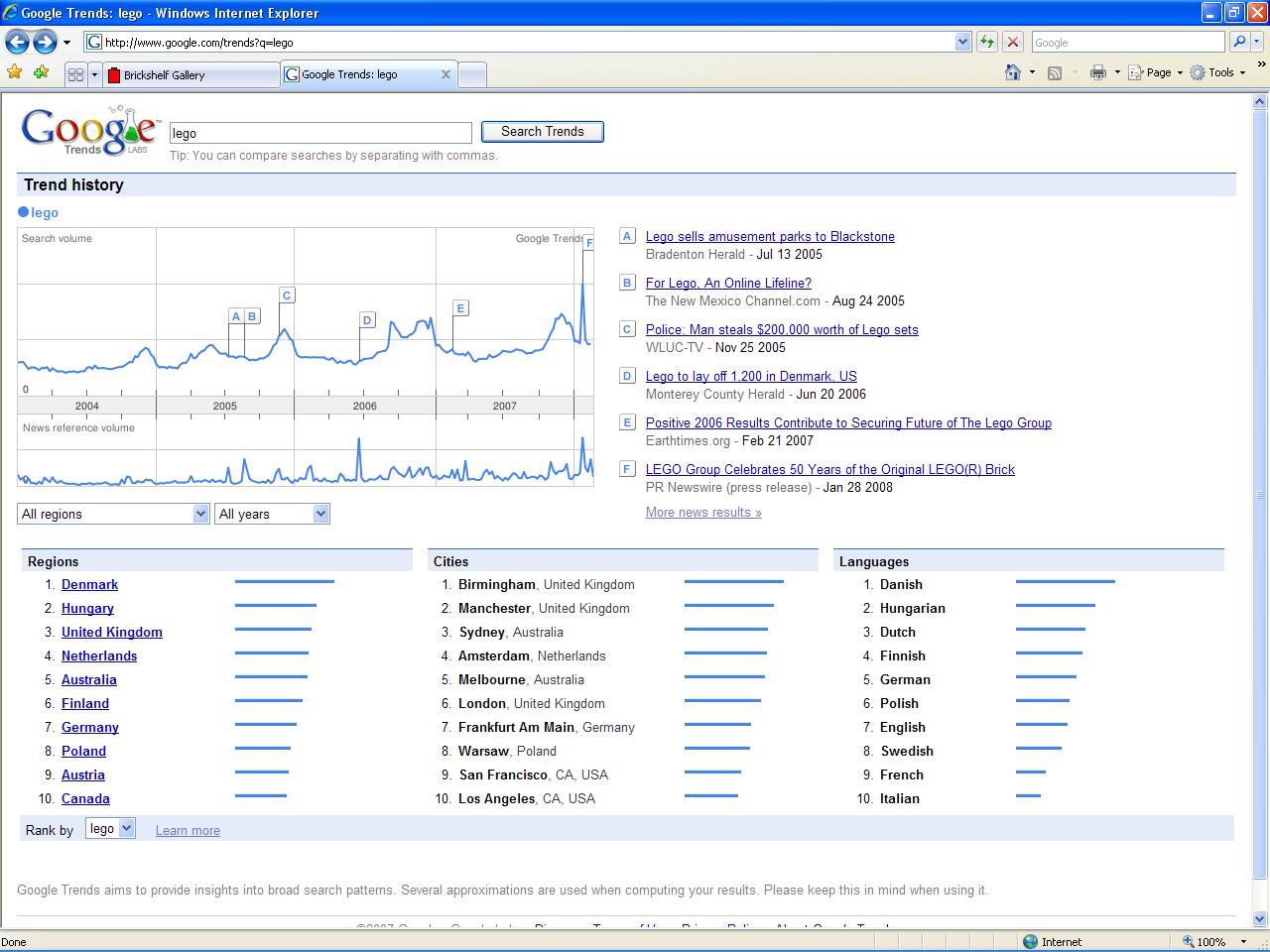Open the All years dropdown
The width and height of the screenshot is (1270, 952).
[x=319, y=514]
